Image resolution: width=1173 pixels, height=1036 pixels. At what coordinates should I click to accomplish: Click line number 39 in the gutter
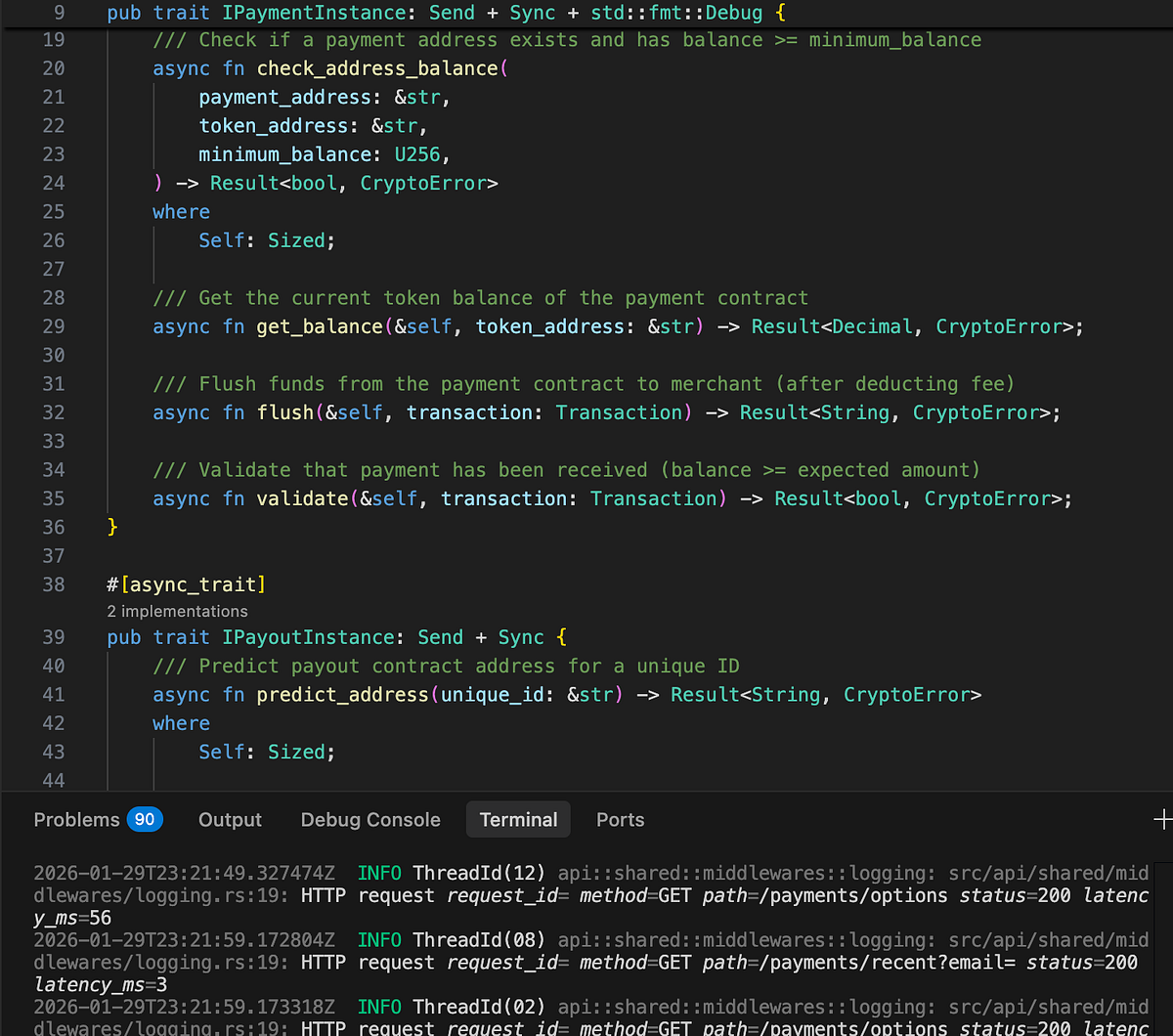[x=54, y=637]
